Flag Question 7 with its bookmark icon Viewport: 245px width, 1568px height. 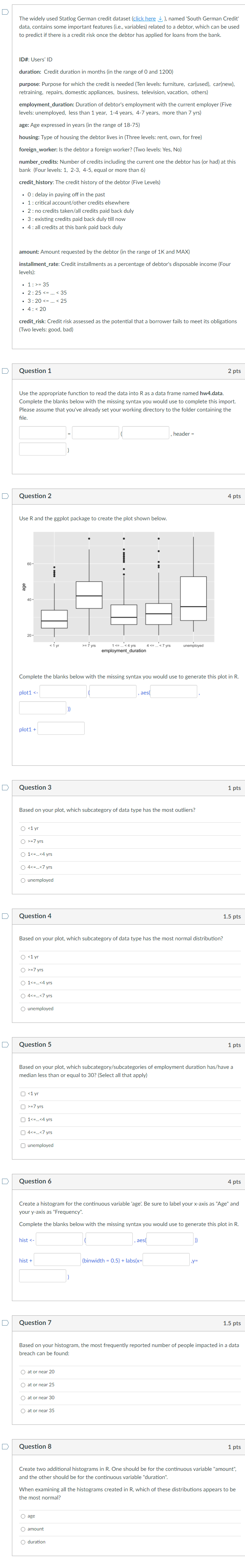click(5, 1323)
